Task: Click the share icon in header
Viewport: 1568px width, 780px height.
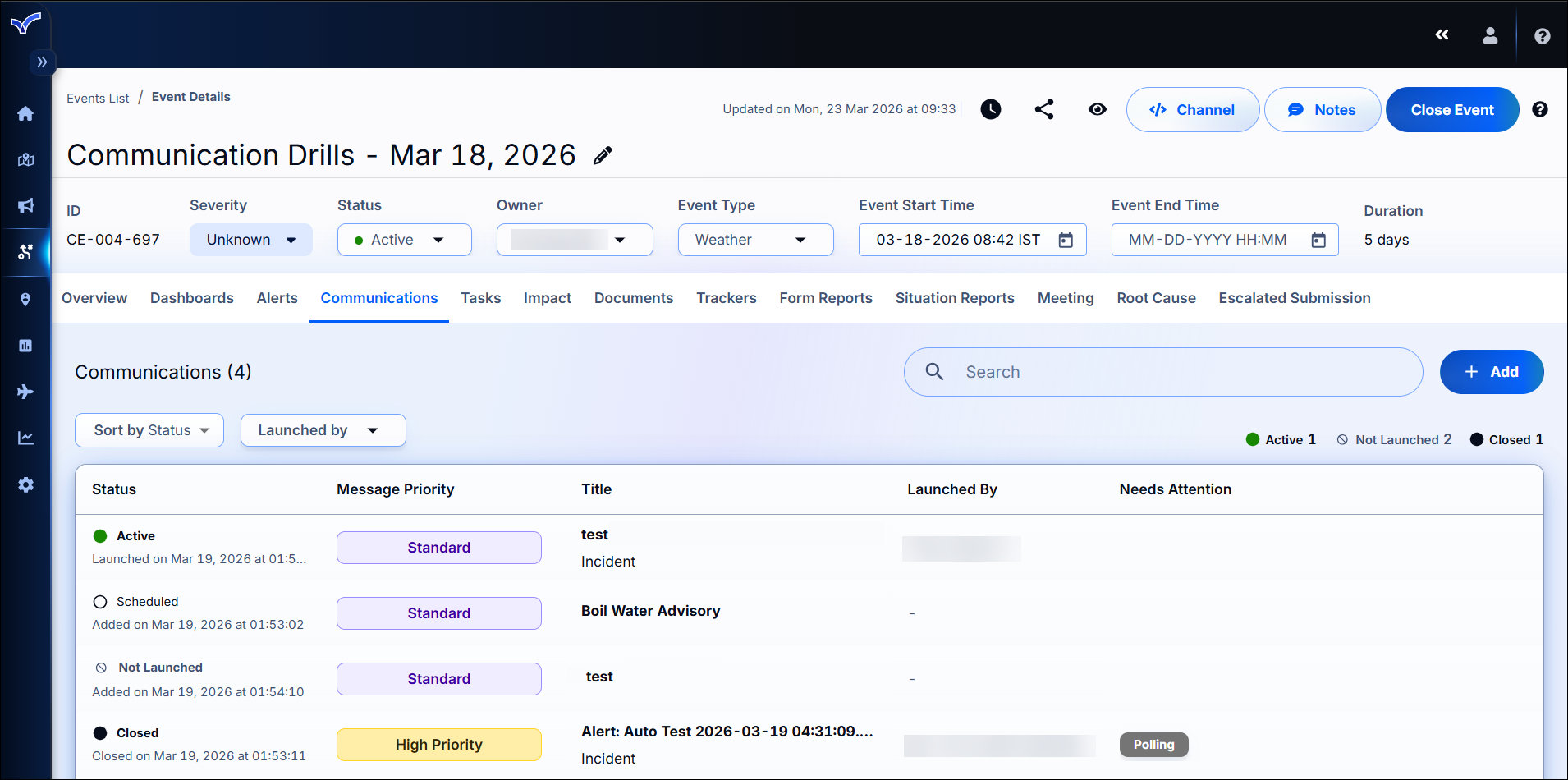Action: point(1044,109)
